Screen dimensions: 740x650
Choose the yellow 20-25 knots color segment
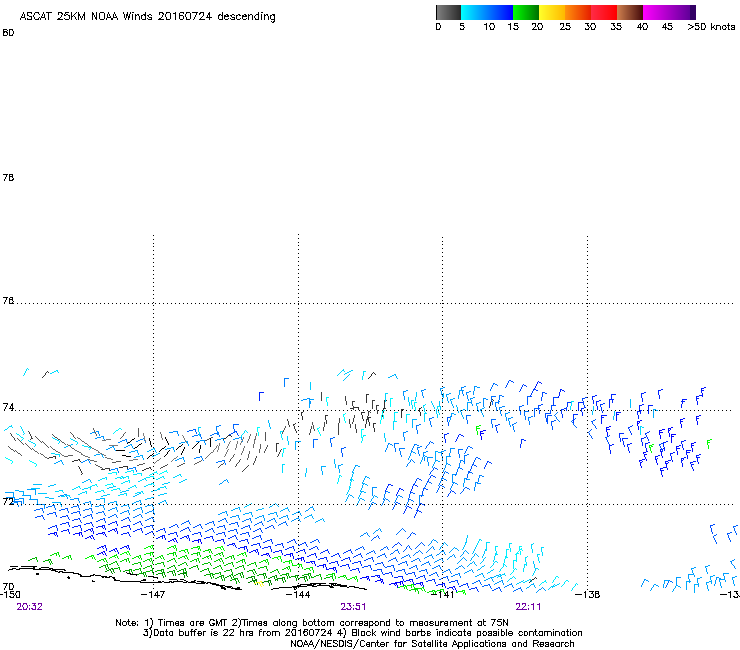pyautogui.click(x=552, y=12)
